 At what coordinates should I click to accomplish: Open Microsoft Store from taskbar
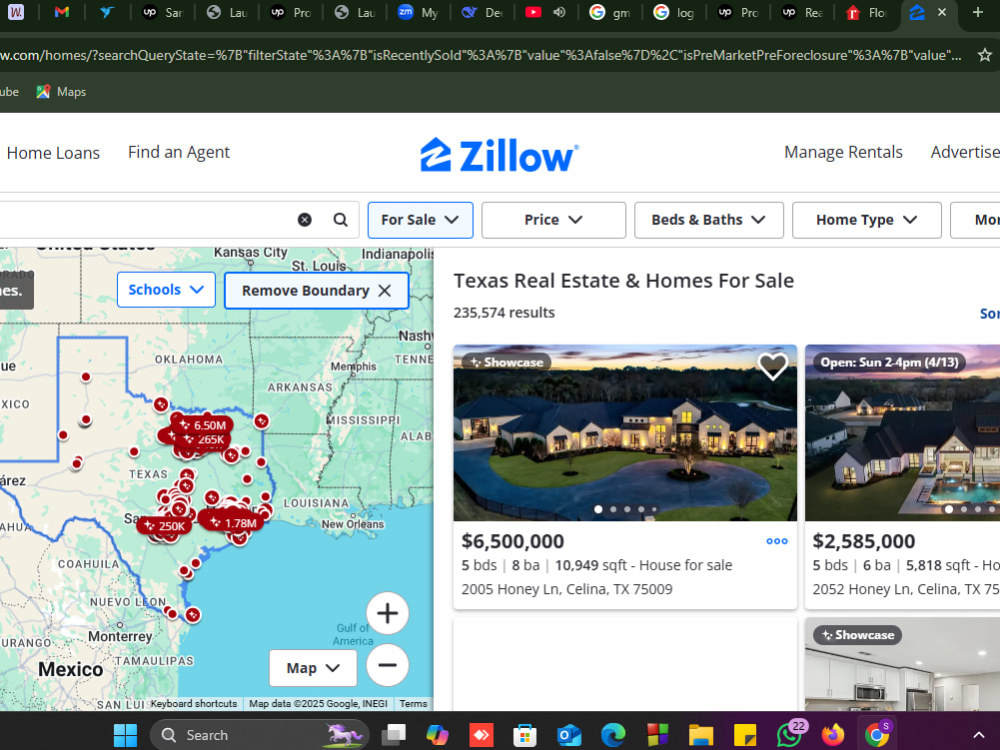(x=525, y=735)
